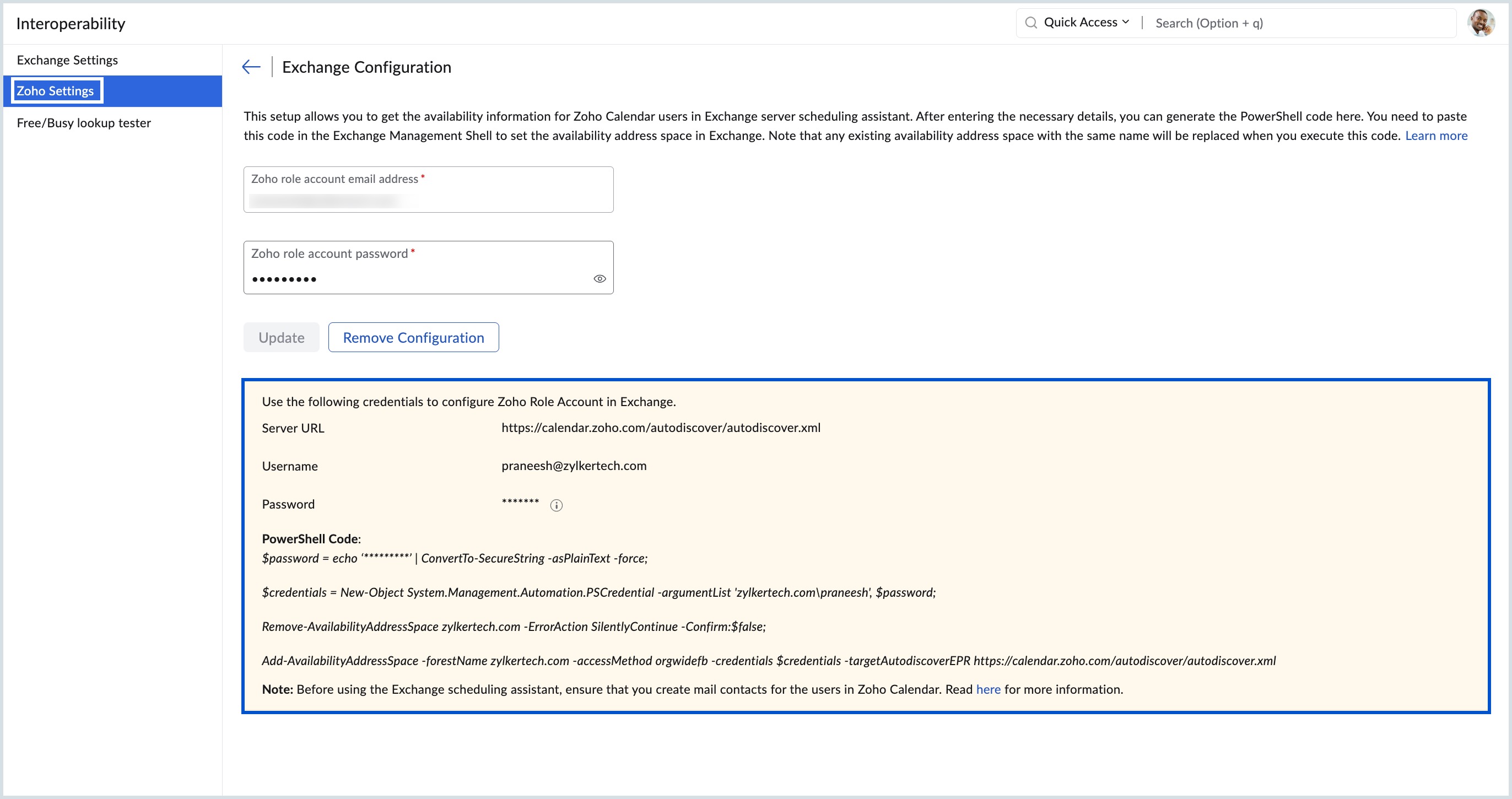Click the Exchange Configuration heading
1512x799 pixels.
pos(366,67)
